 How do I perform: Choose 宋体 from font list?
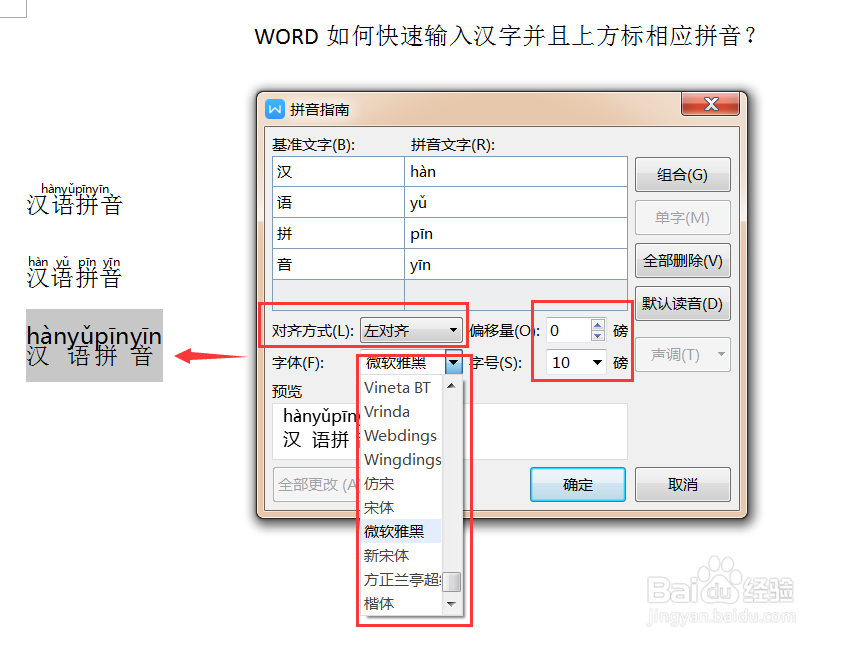tap(402, 508)
